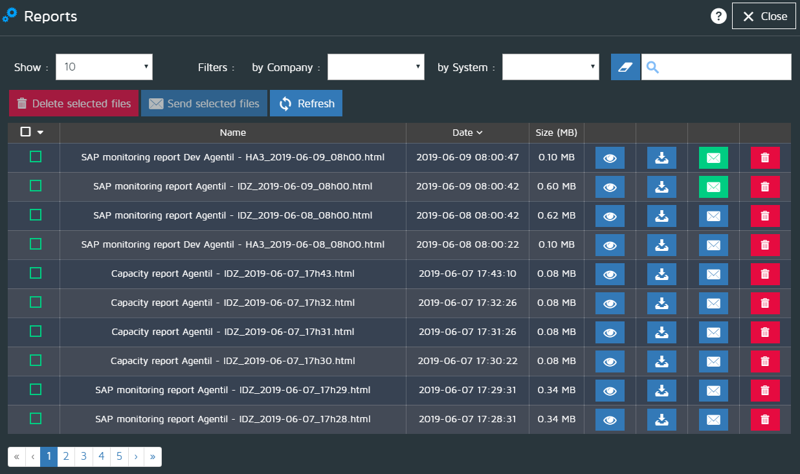Toggle the select-all checkbox in table header
Image resolution: width=800 pixels, height=474 pixels.
(26, 132)
